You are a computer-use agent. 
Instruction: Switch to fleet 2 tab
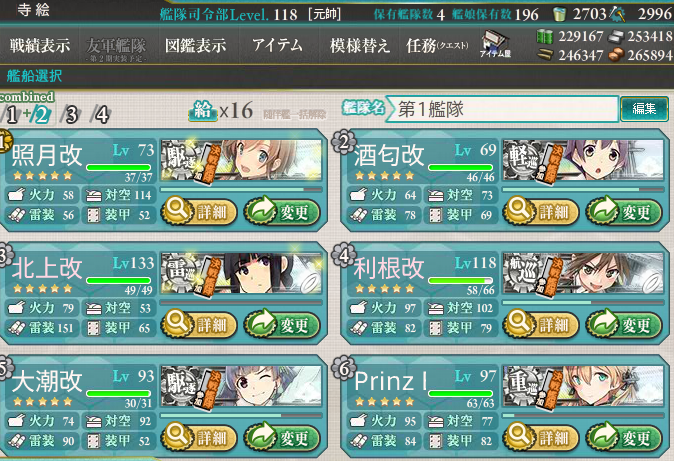[41, 114]
